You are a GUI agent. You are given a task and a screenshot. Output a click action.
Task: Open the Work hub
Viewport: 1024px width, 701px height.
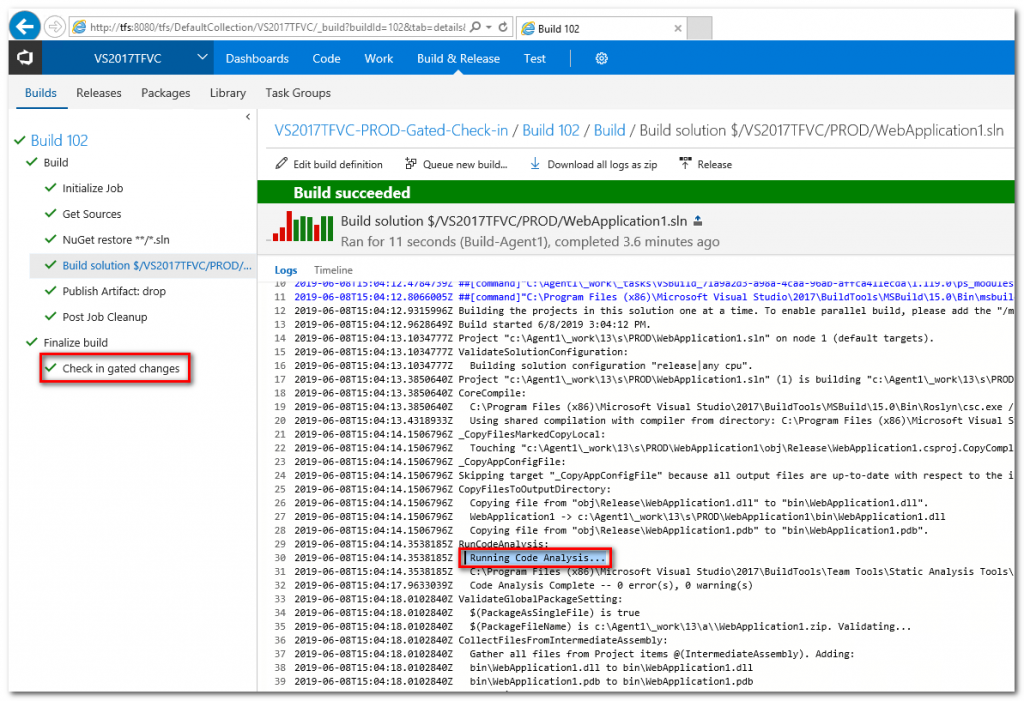pyautogui.click(x=379, y=58)
